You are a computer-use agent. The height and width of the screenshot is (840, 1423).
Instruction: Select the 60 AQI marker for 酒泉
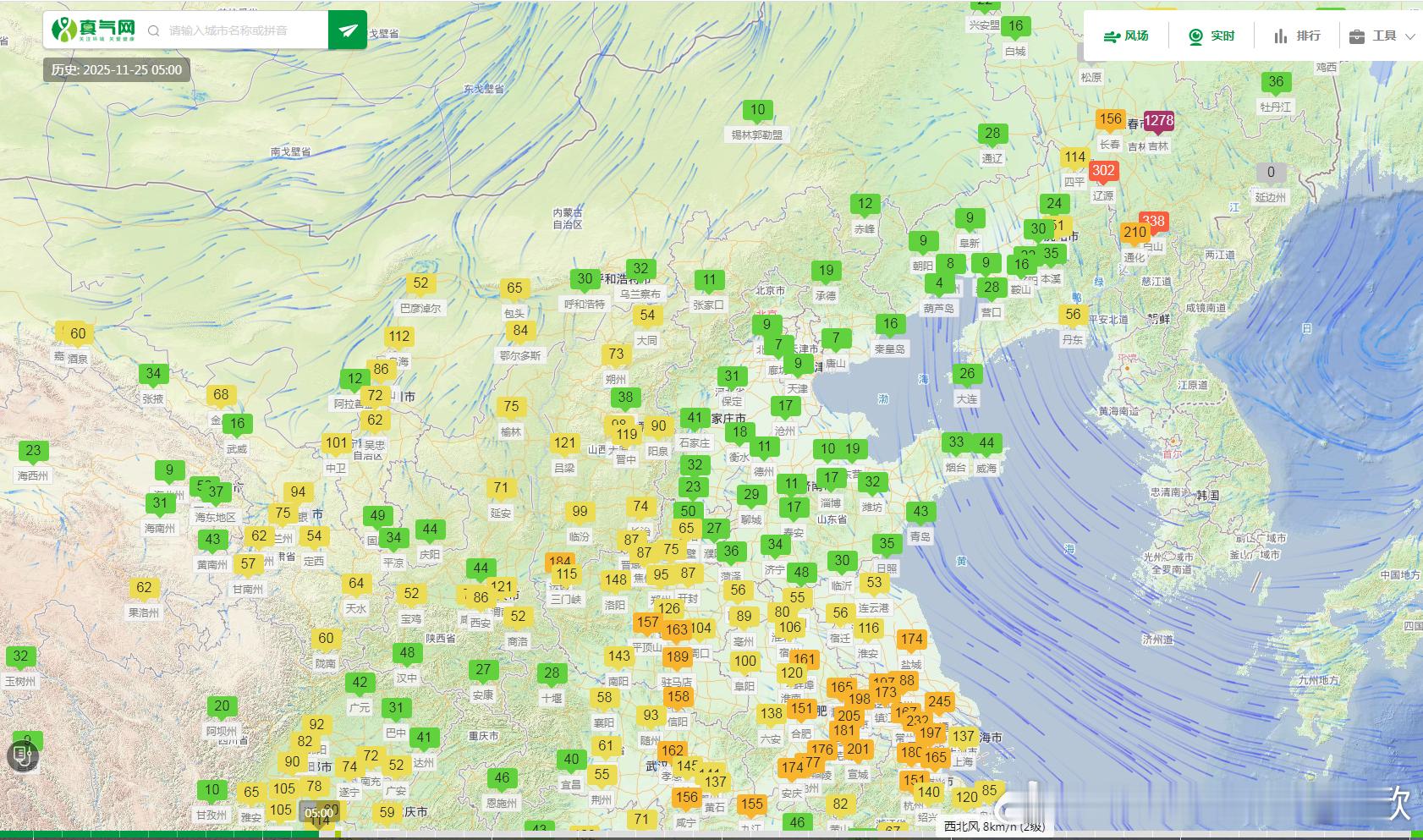click(78, 334)
